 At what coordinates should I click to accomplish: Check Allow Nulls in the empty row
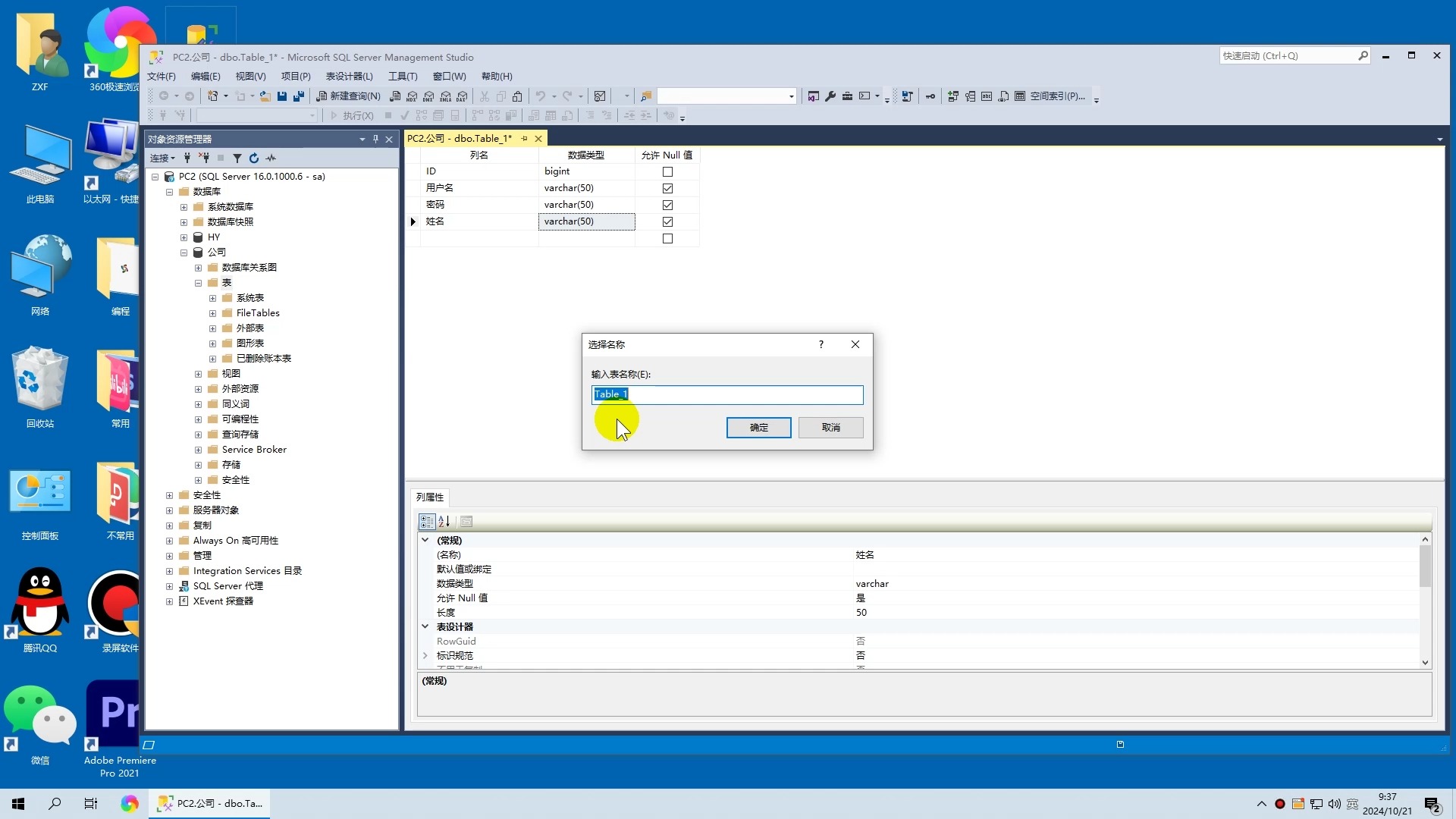pos(667,239)
